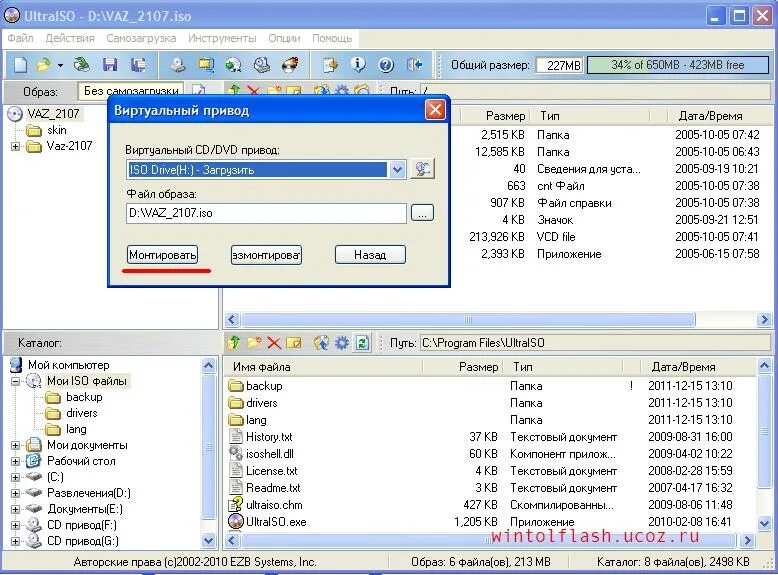This screenshot has width=778, height=575.
Task: Select VAZ_2107 root disc in image tree
Action: (x=53, y=114)
